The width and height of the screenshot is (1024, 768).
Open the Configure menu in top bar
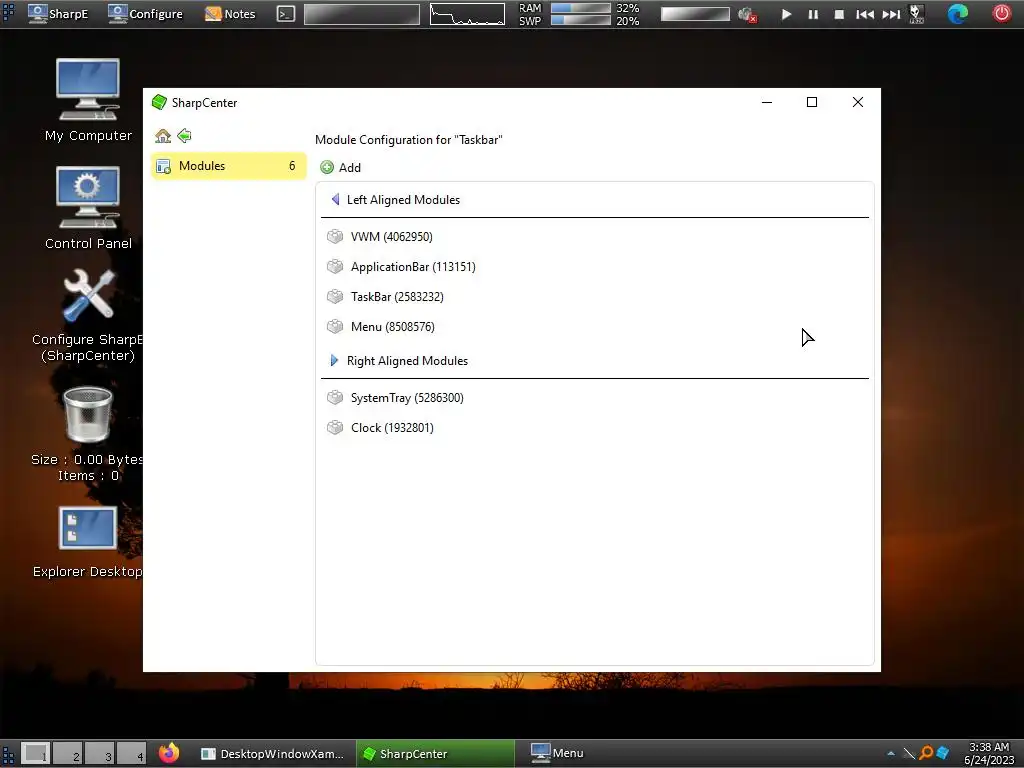(x=145, y=14)
